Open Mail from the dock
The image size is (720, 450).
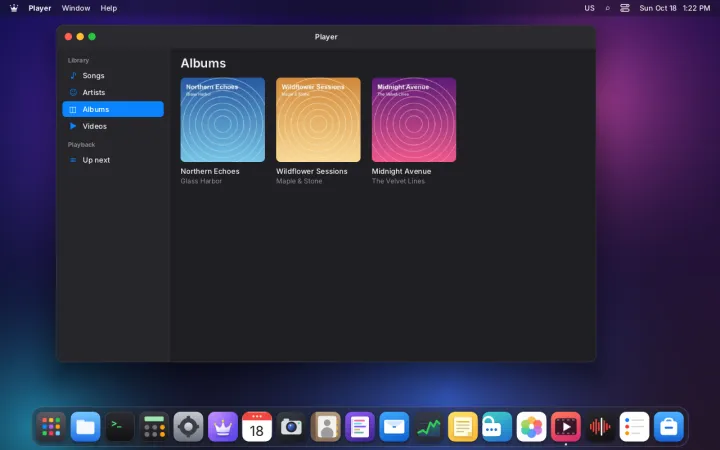tap(394, 427)
